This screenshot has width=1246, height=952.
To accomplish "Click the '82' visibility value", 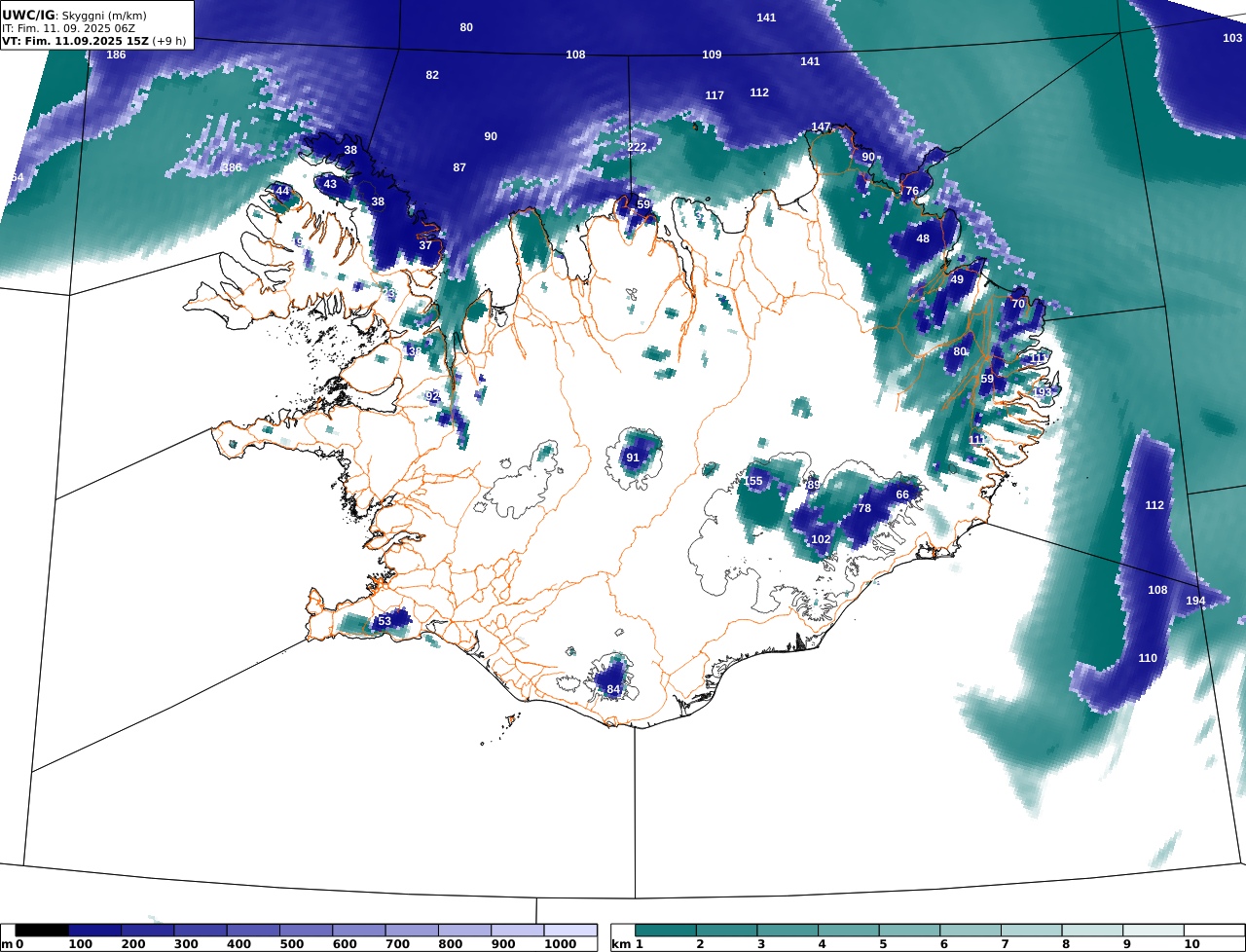I will [x=432, y=75].
